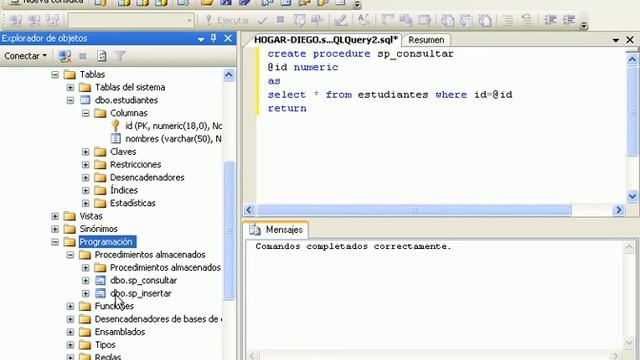Close the active query document tab
Viewport: 640px width, 360px height.
pyautogui.click(x=630, y=40)
